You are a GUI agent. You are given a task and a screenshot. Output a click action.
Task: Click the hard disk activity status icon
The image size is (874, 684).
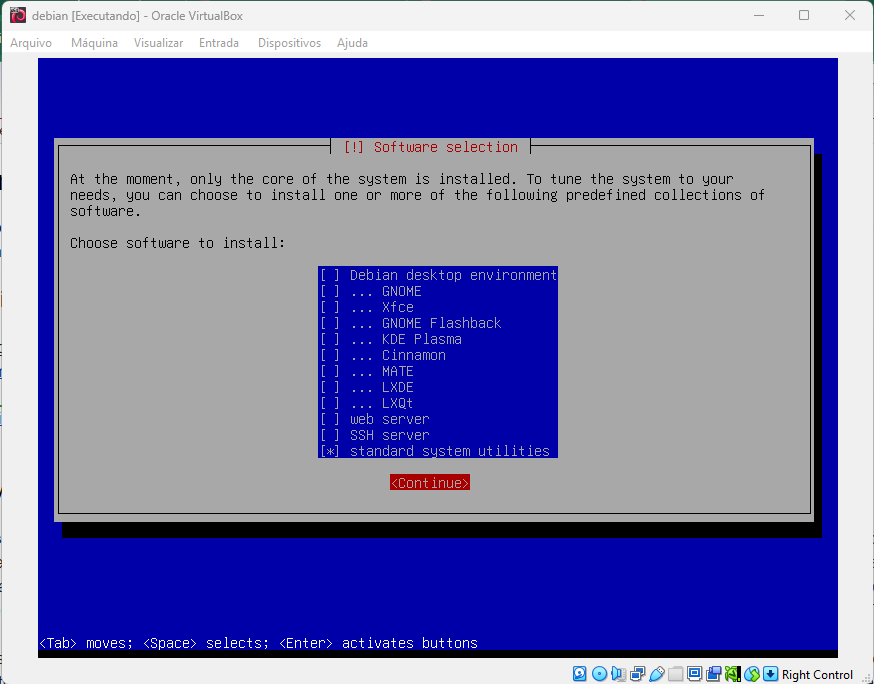(580, 674)
